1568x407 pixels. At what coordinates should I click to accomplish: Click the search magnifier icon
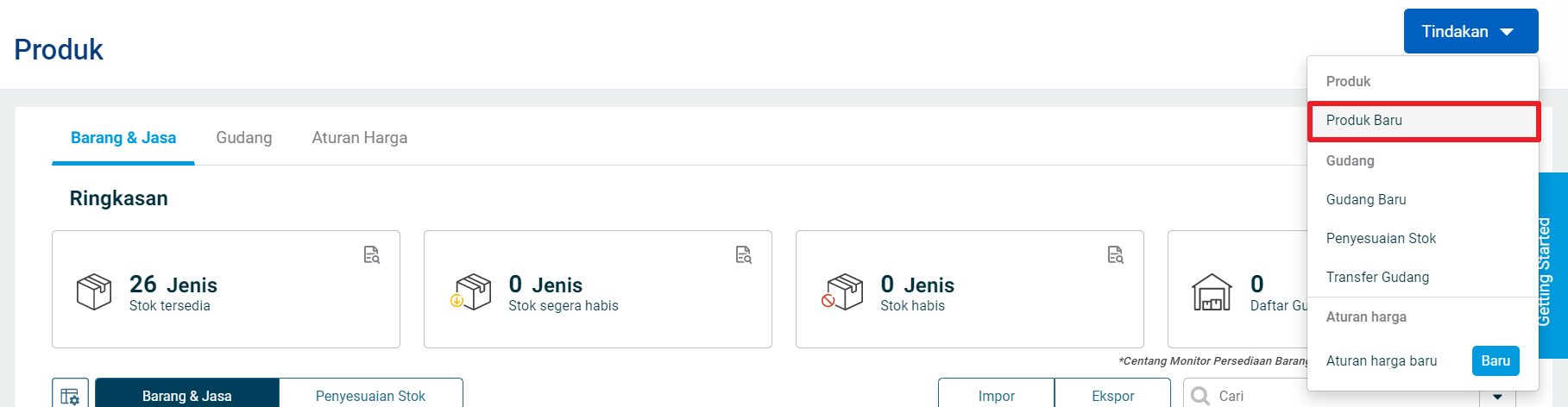pos(1200,396)
